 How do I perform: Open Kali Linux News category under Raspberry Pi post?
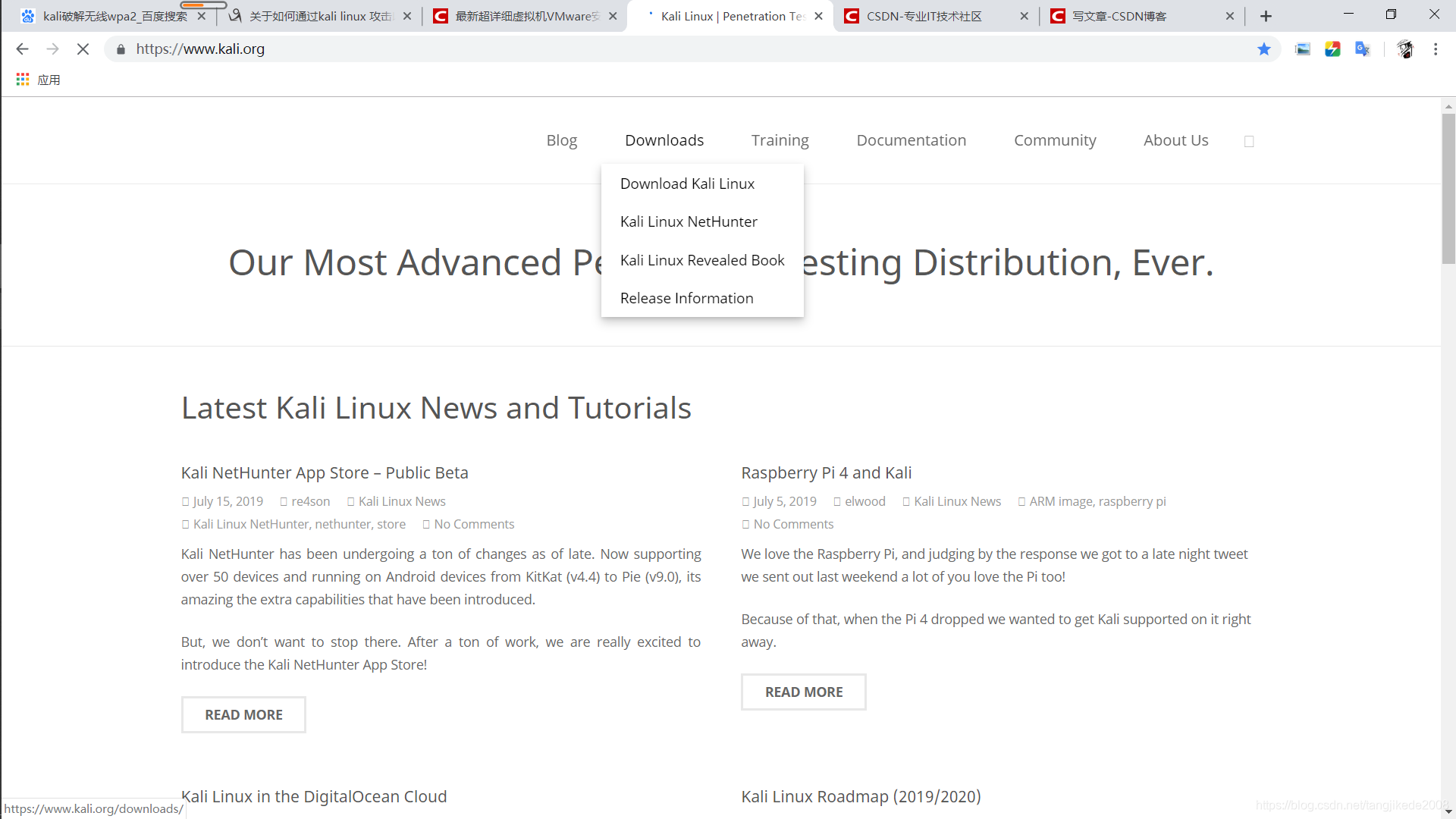pyautogui.click(x=957, y=501)
